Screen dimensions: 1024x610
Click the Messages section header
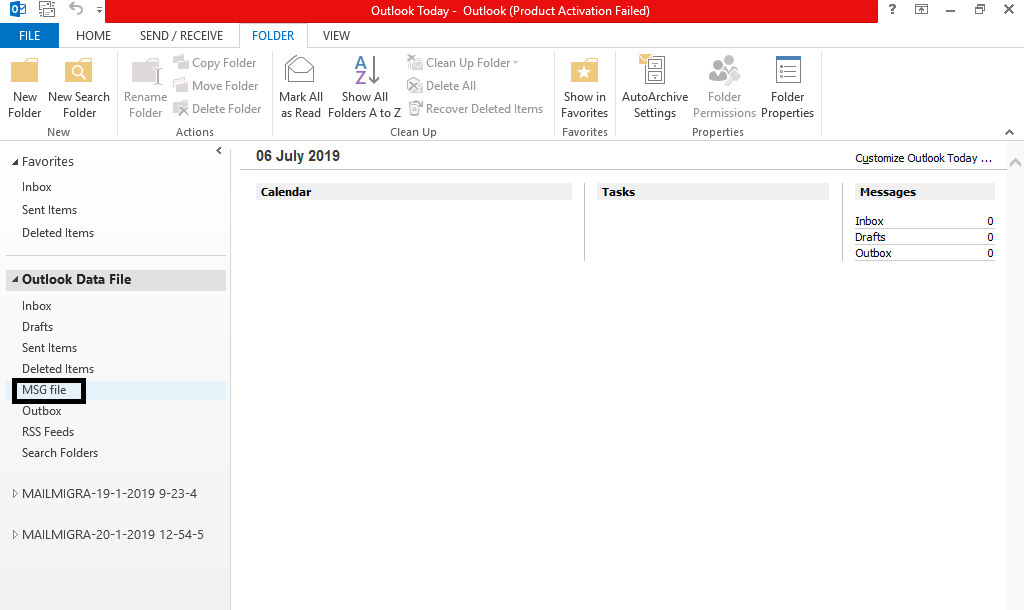click(x=925, y=192)
